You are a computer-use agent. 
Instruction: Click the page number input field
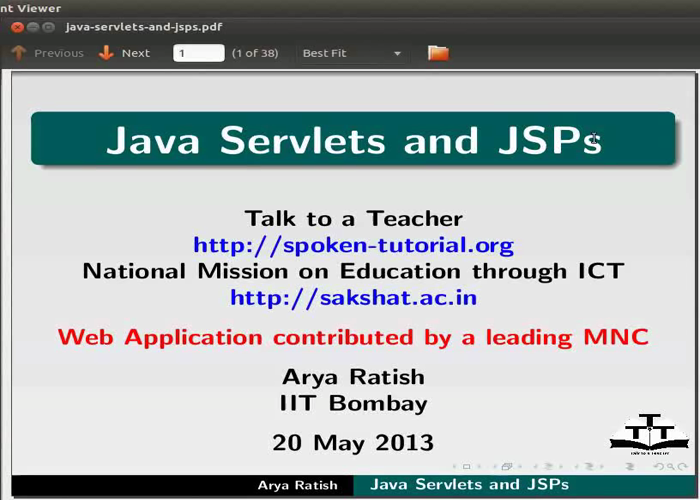198,53
